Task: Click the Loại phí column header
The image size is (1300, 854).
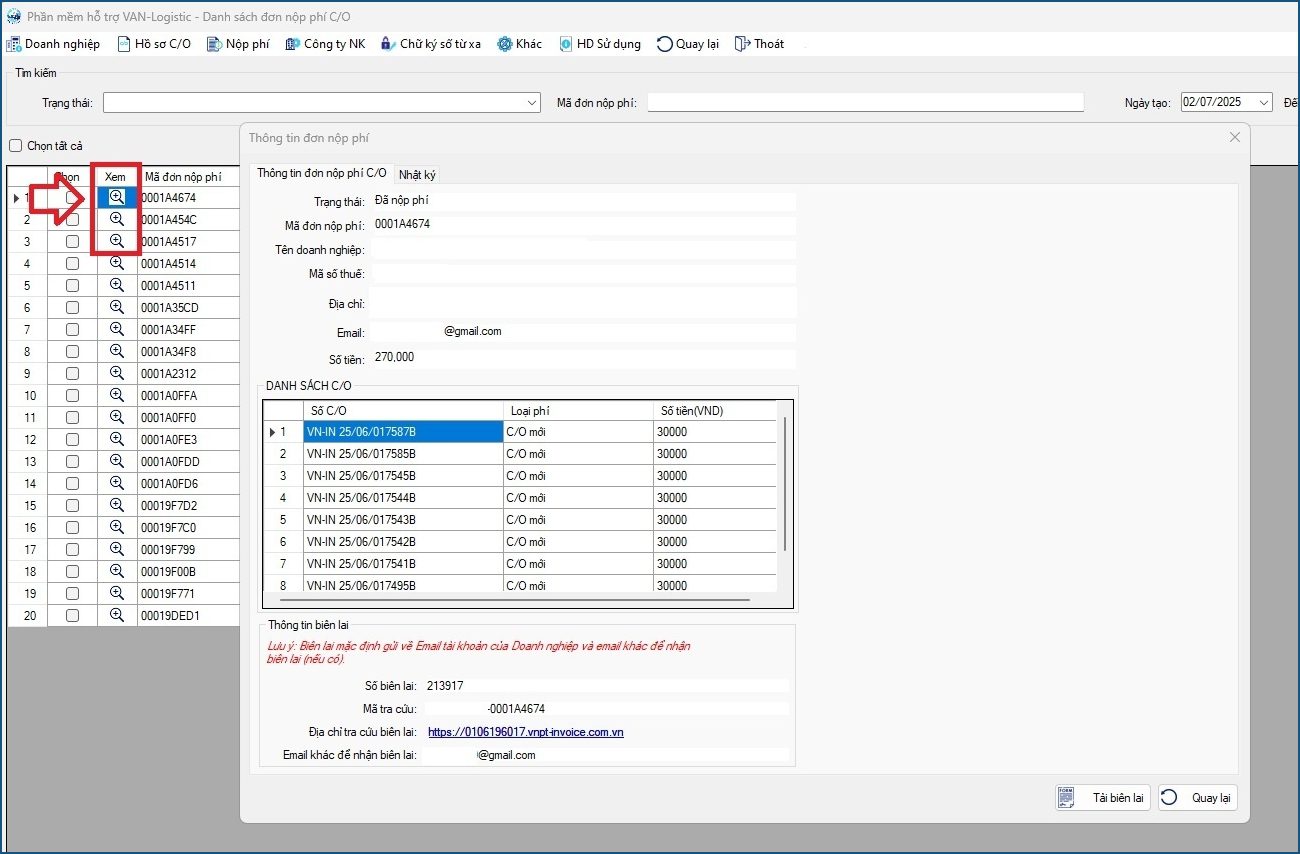Action: (x=578, y=411)
